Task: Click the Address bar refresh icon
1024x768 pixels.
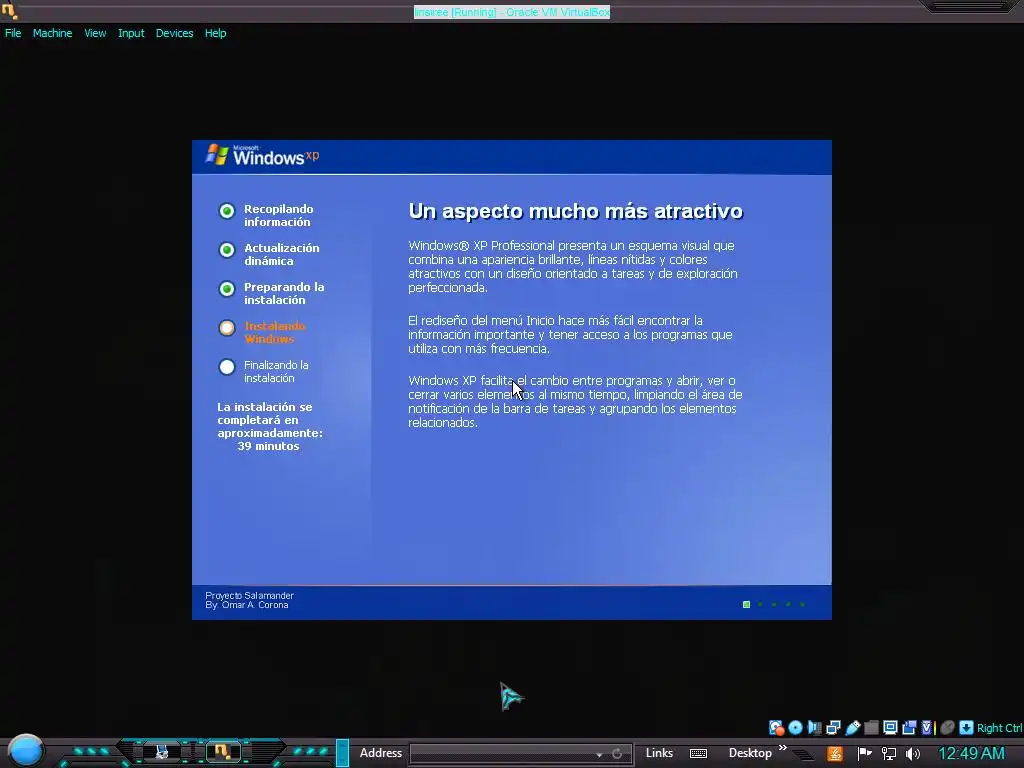Action: (x=616, y=754)
